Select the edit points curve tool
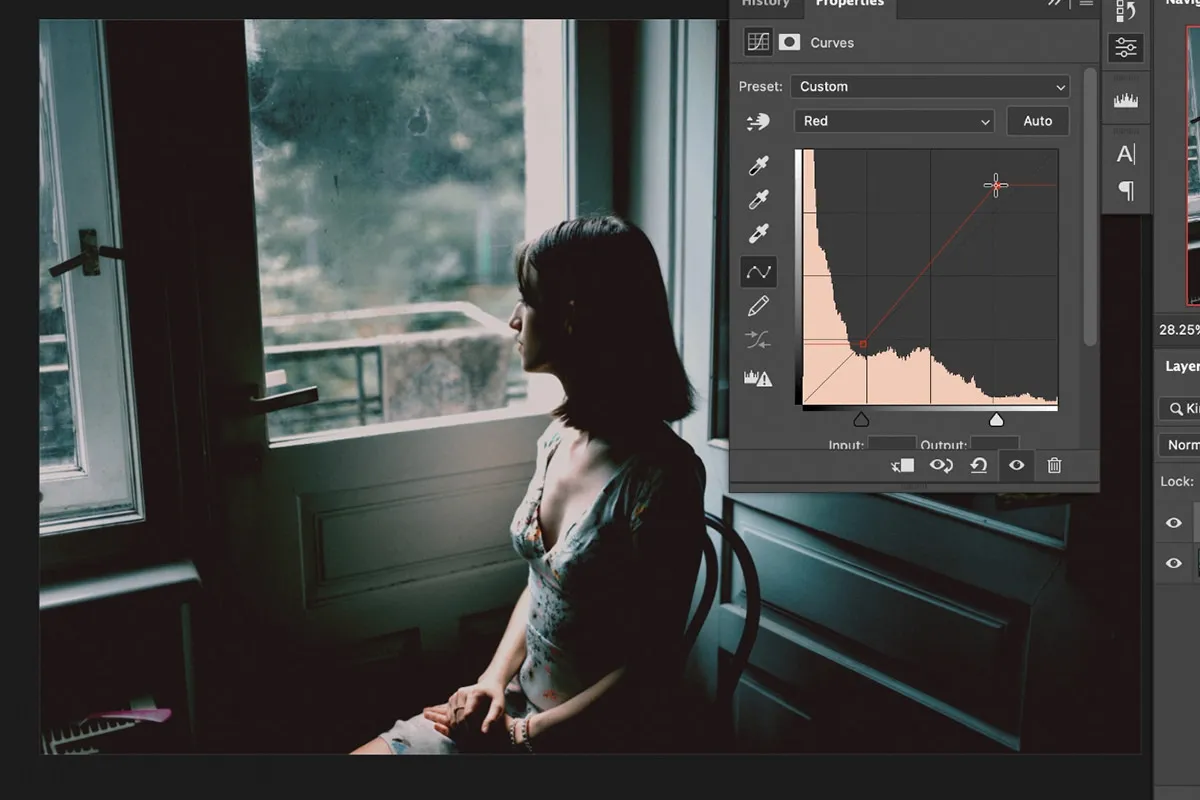The image size is (1200, 800). coord(759,271)
